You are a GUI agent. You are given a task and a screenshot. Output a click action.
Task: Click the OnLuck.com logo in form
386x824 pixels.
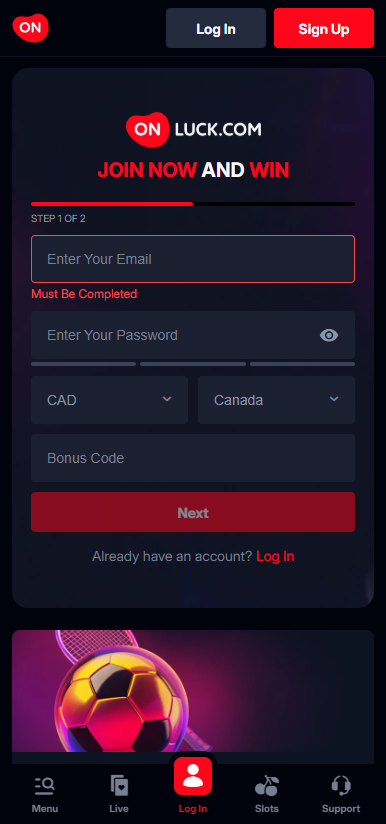(x=193, y=129)
